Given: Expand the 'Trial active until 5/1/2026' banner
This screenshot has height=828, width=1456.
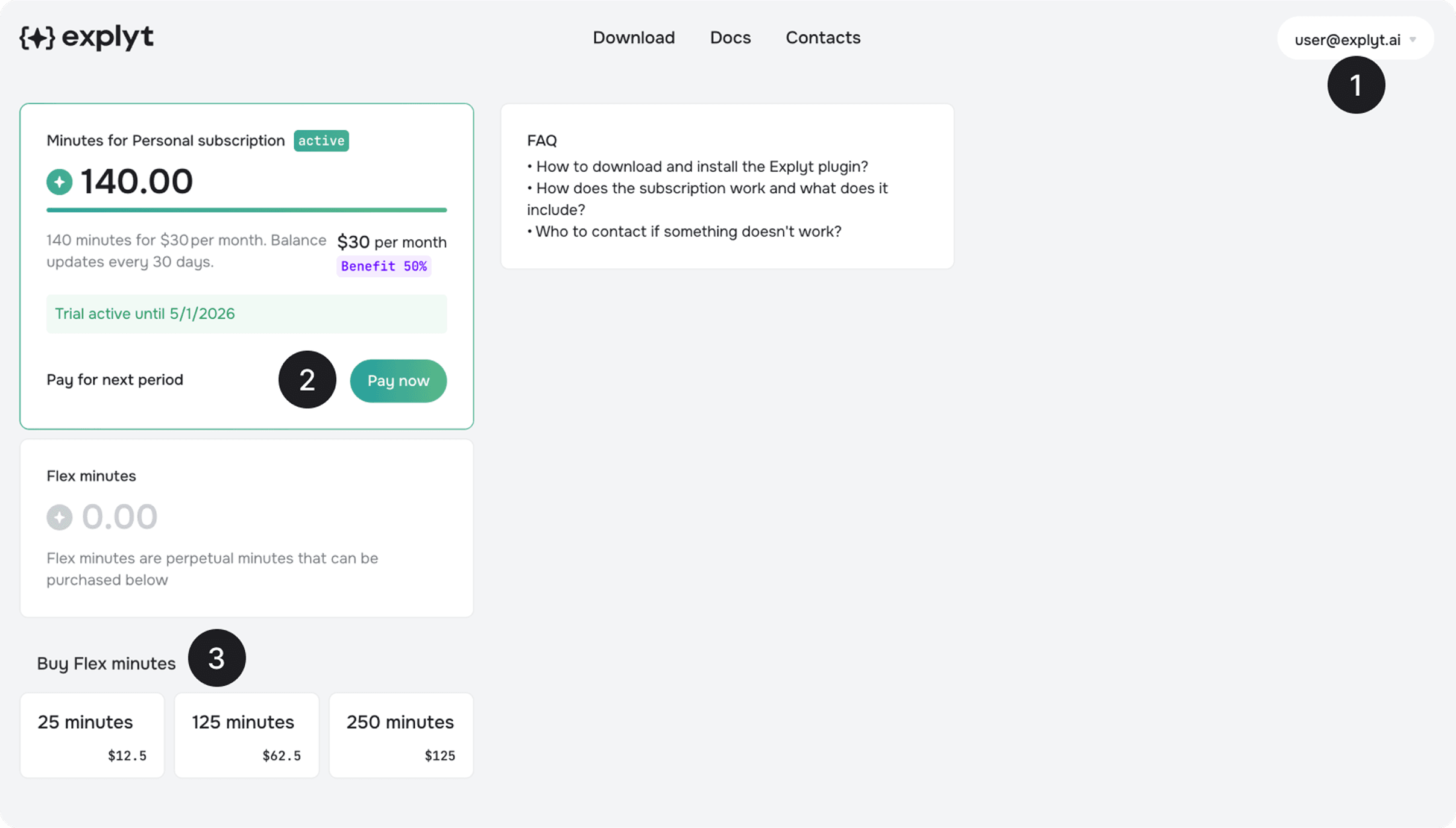Looking at the screenshot, I should click(x=246, y=313).
